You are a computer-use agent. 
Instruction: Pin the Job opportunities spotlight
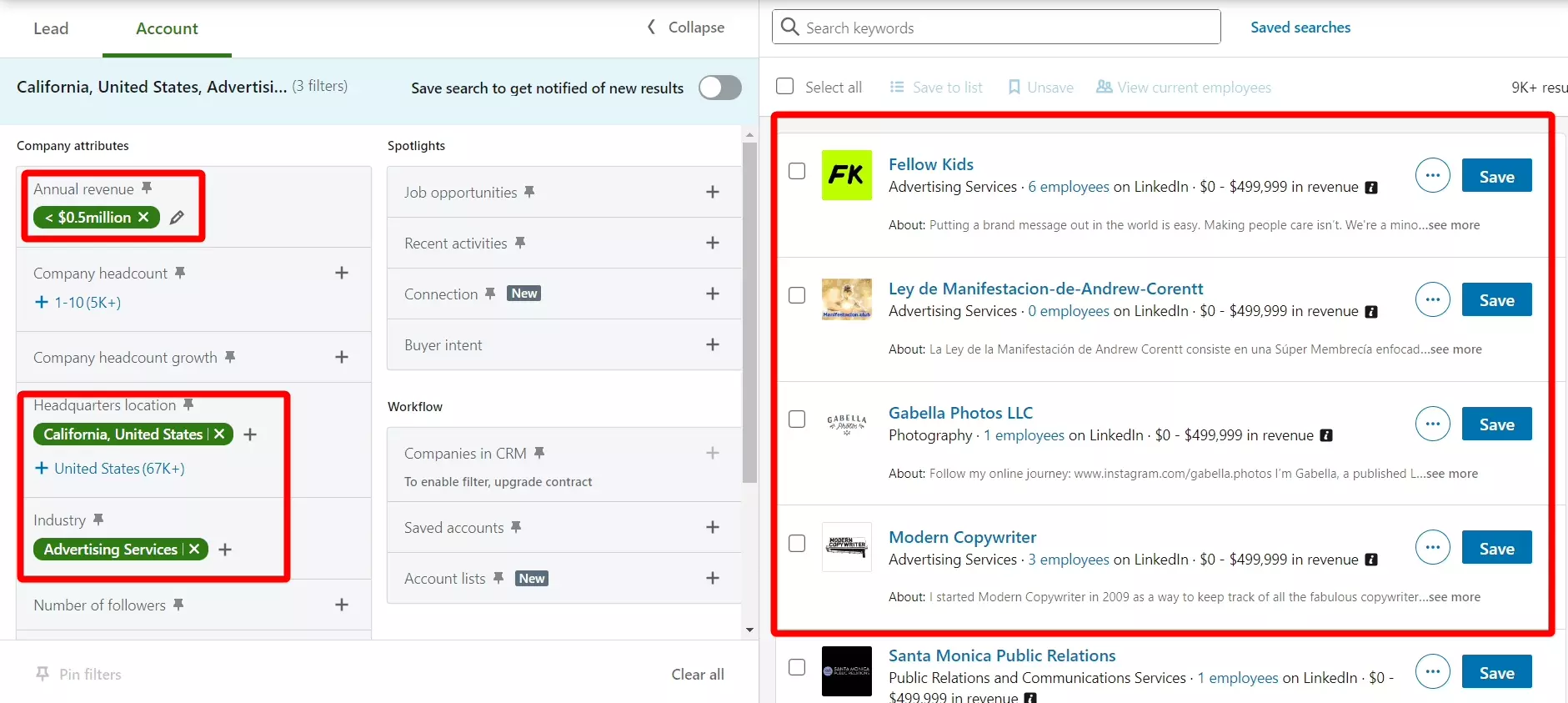point(529,192)
